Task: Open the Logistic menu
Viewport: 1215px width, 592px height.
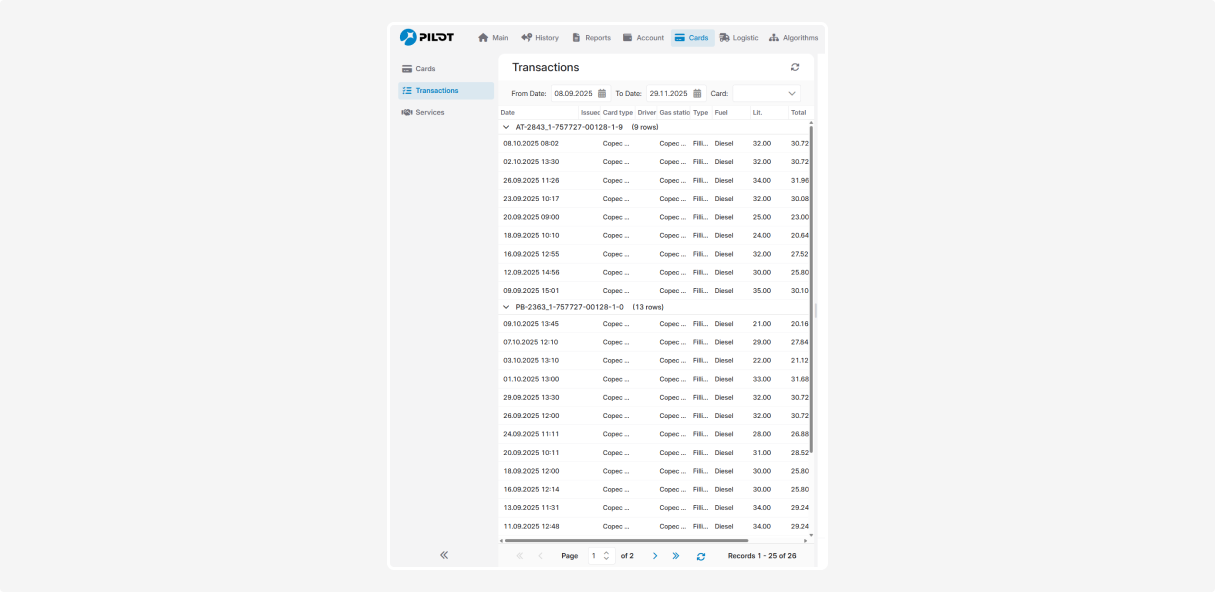Action: (x=738, y=38)
